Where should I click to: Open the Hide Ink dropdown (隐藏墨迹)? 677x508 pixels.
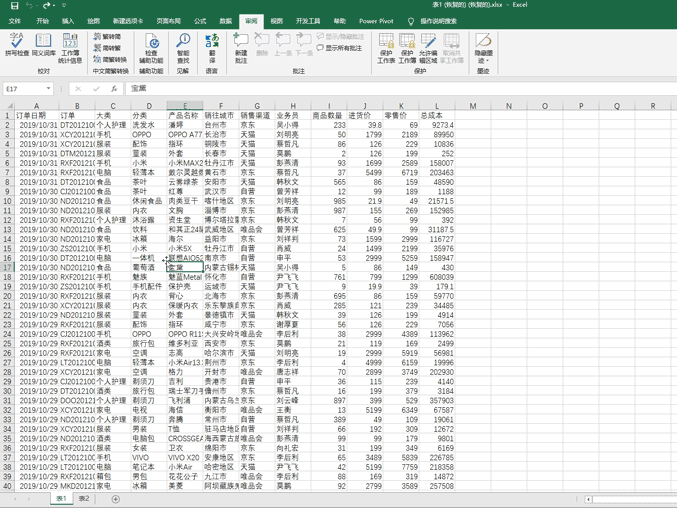click(x=484, y=48)
